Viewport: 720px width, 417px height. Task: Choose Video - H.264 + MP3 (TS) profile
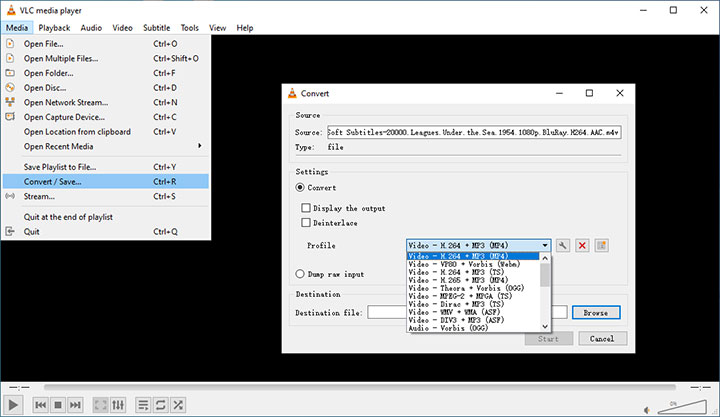tap(473, 272)
